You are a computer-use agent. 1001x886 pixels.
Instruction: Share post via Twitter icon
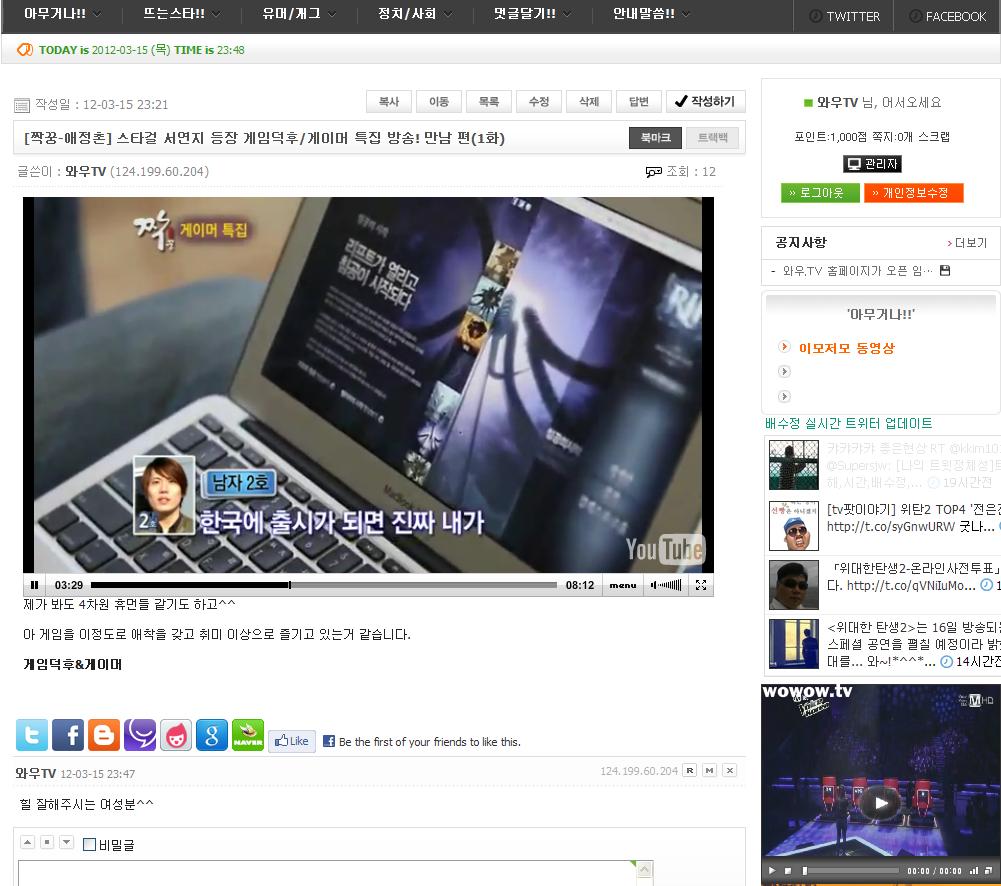tap(31, 735)
